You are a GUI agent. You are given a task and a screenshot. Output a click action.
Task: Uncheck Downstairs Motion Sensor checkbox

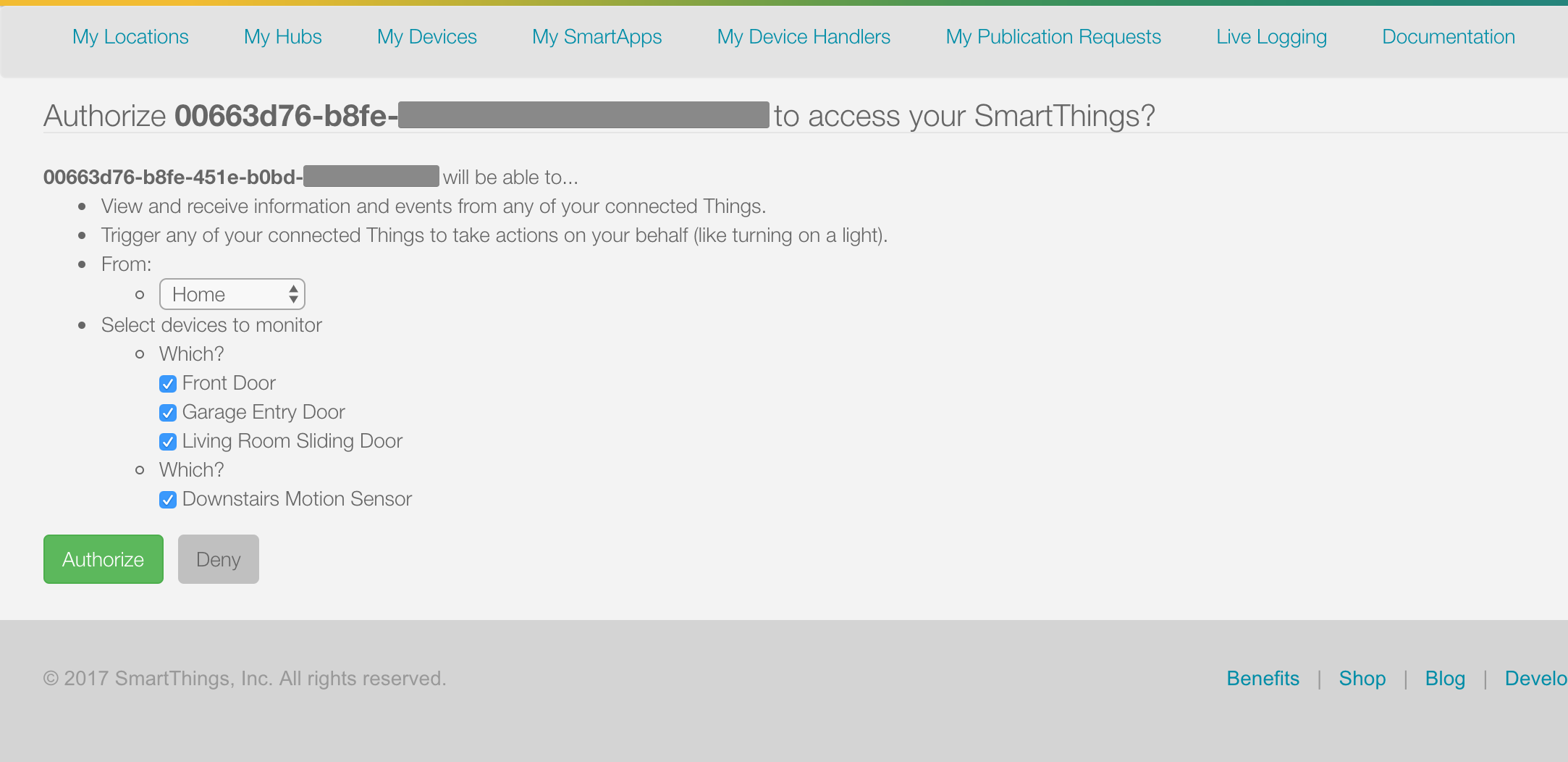[x=168, y=500]
